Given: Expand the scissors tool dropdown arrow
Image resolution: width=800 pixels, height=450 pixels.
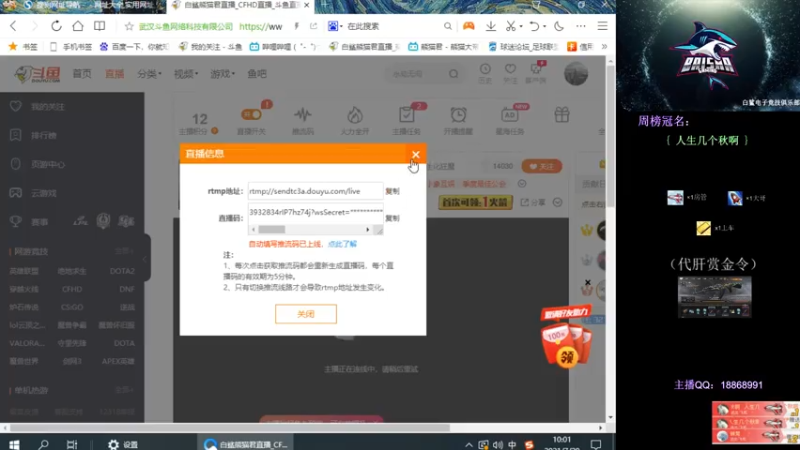Looking at the screenshot, I should click(521, 26).
